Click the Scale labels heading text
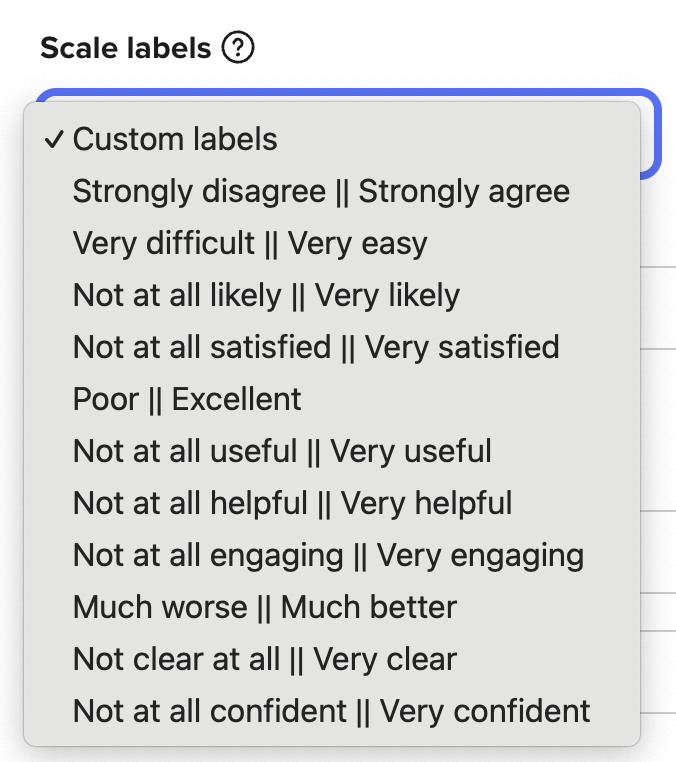Screen dimensions: 676x762 click(x=126, y=48)
